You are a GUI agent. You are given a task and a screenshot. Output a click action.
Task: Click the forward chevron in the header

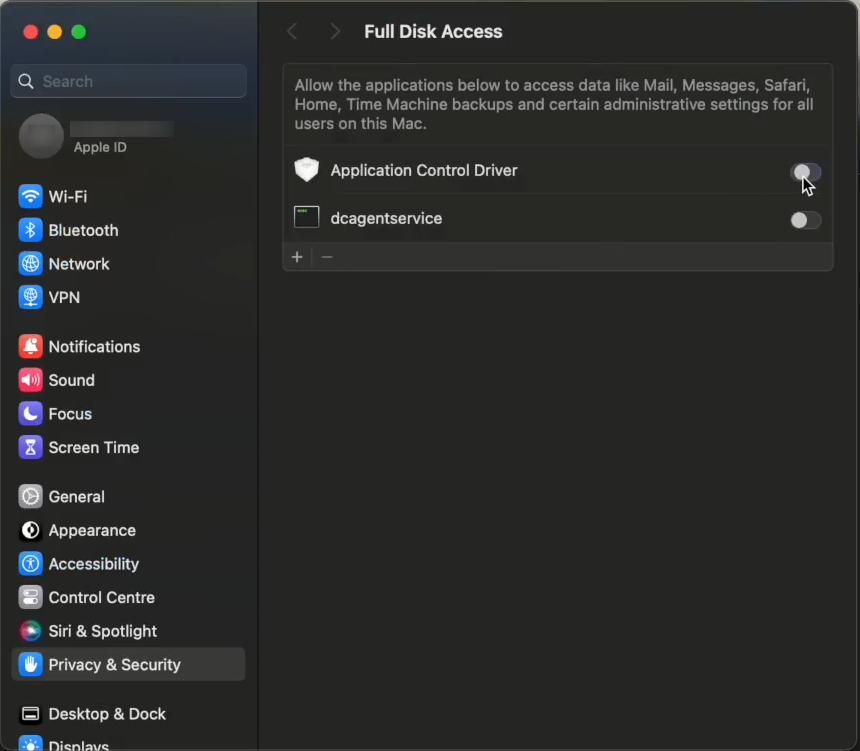pyautogui.click(x=335, y=32)
